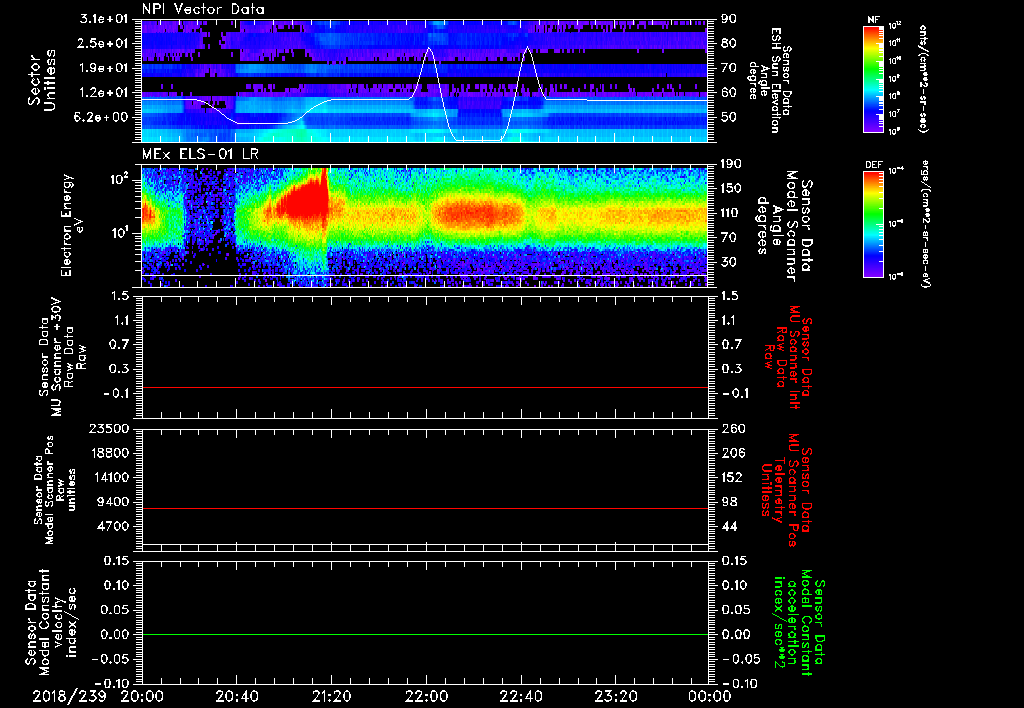Click the 6.2e+00 sector axis value
The width and height of the screenshot is (1024, 708).
pyautogui.click(x=103, y=117)
